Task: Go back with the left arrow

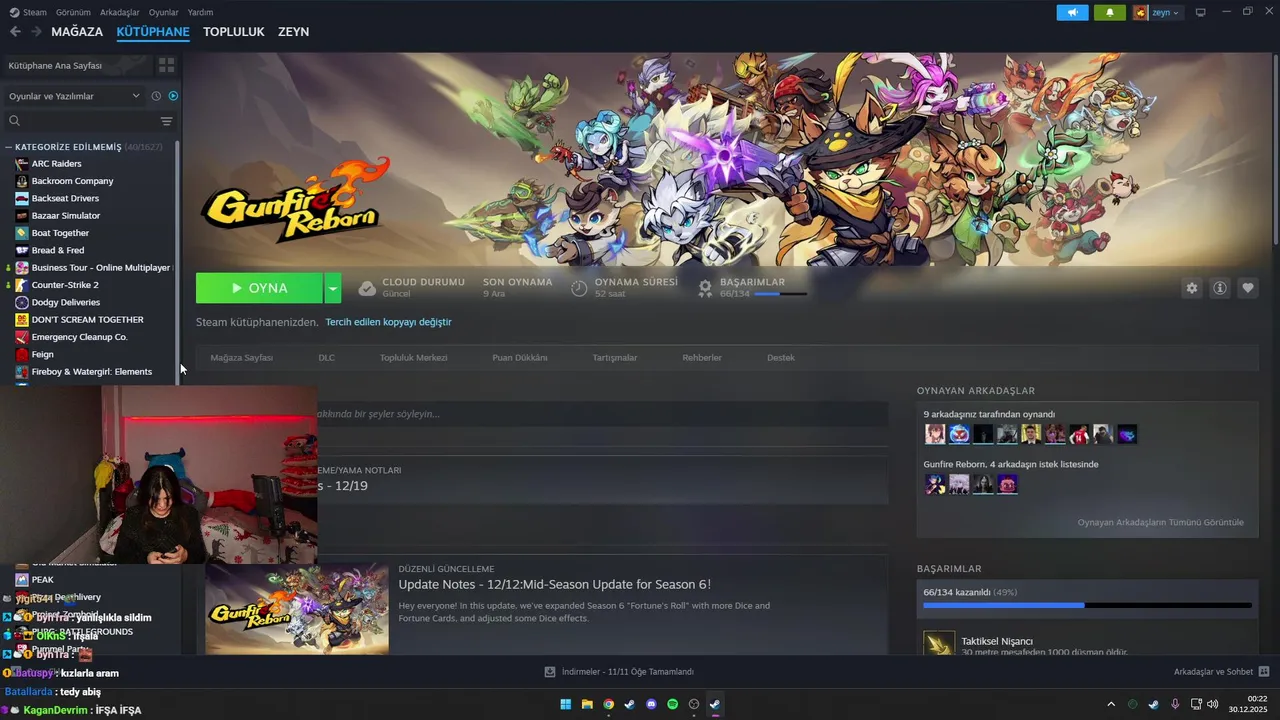Action: click(x=15, y=32)
